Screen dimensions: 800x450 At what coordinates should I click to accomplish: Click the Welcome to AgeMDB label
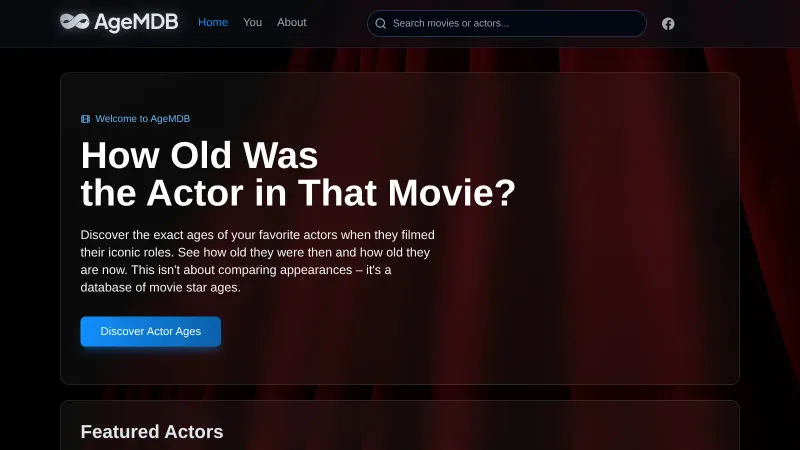point(142,119)
